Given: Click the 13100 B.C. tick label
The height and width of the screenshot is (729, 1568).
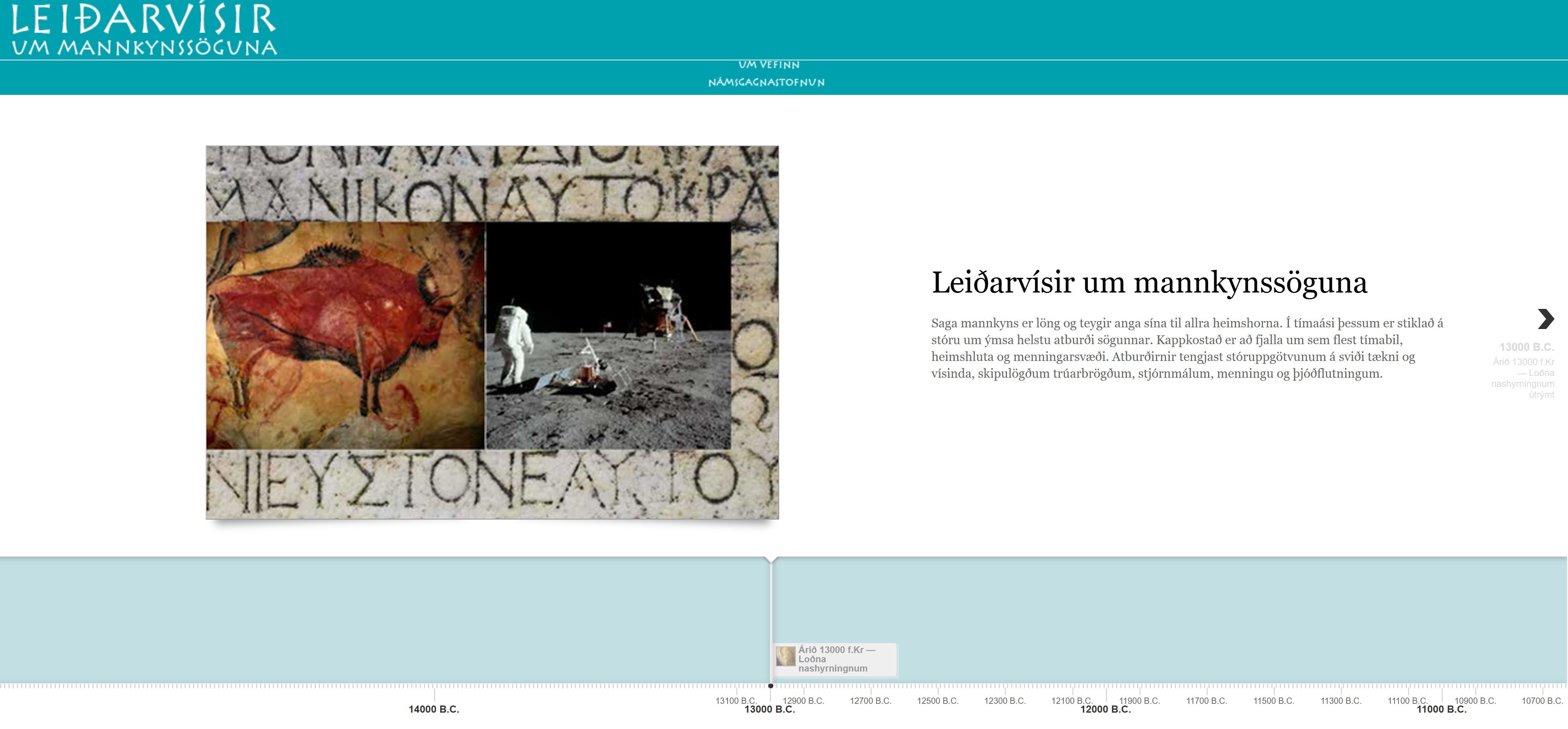Looking at the screenshot, I should pyautogui.click(x=736, y=701).
